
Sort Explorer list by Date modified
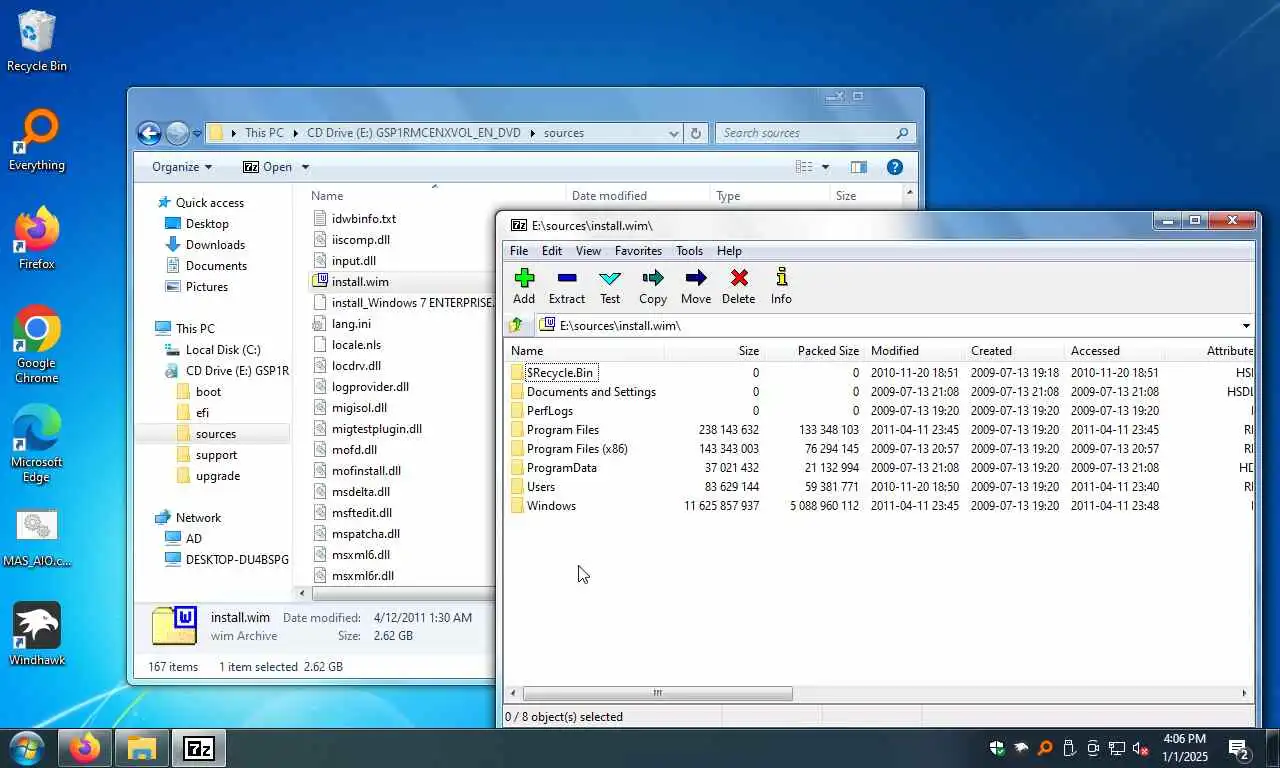(638, 196)
